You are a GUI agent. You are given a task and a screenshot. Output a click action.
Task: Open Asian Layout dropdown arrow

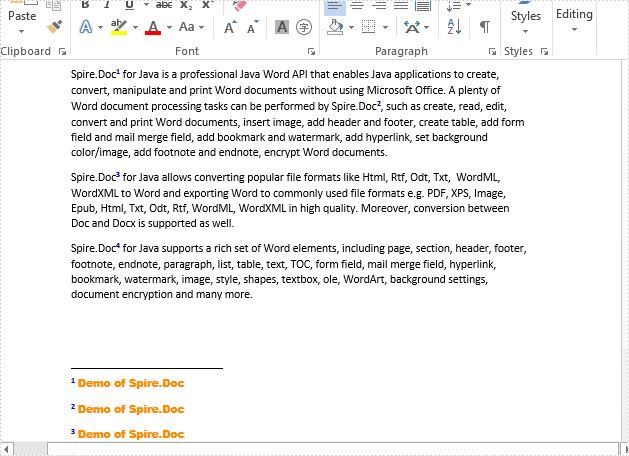point(427,27)
